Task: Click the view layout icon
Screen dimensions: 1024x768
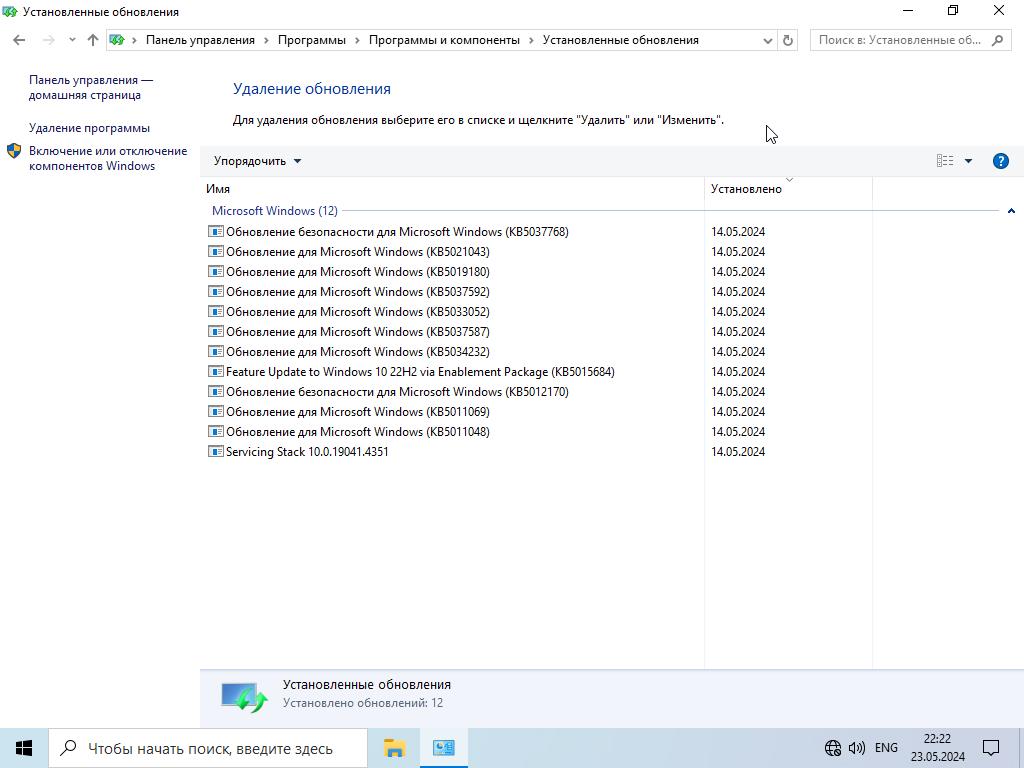Action: pos(944,161)
